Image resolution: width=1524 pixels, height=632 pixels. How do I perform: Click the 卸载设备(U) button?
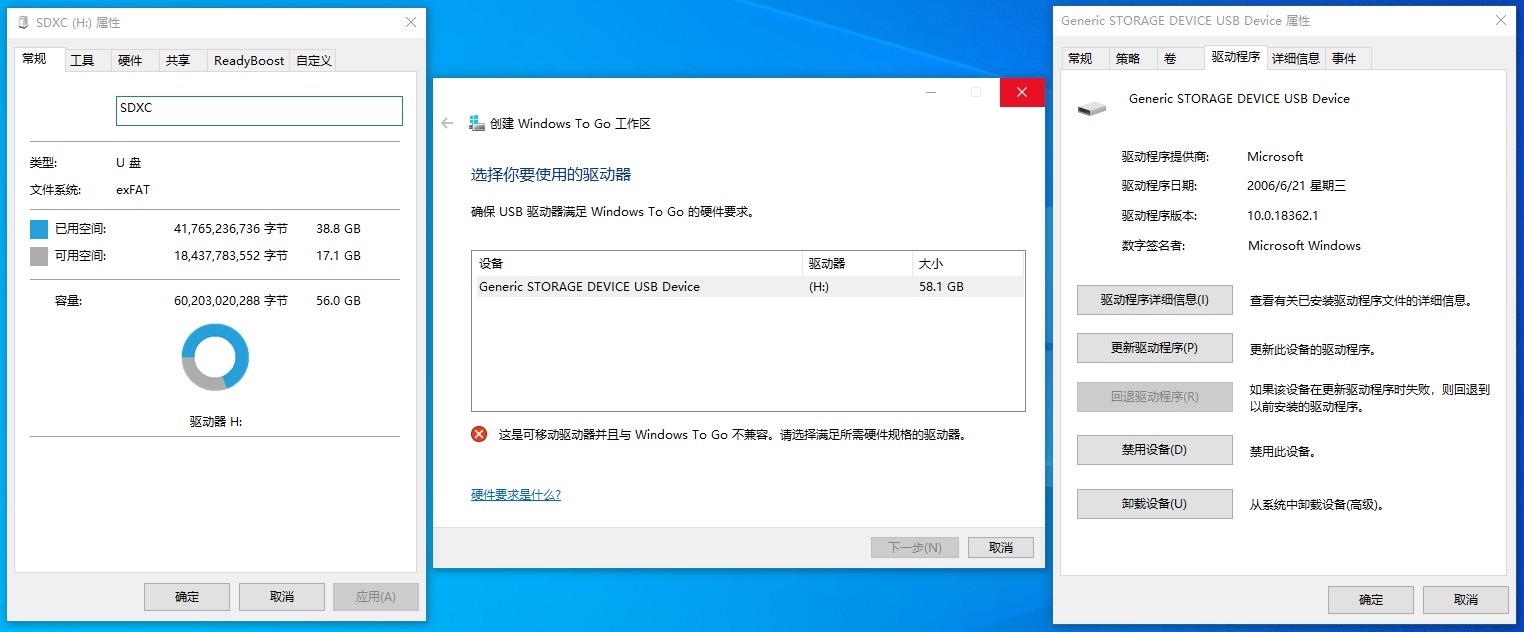point(1155,504)
